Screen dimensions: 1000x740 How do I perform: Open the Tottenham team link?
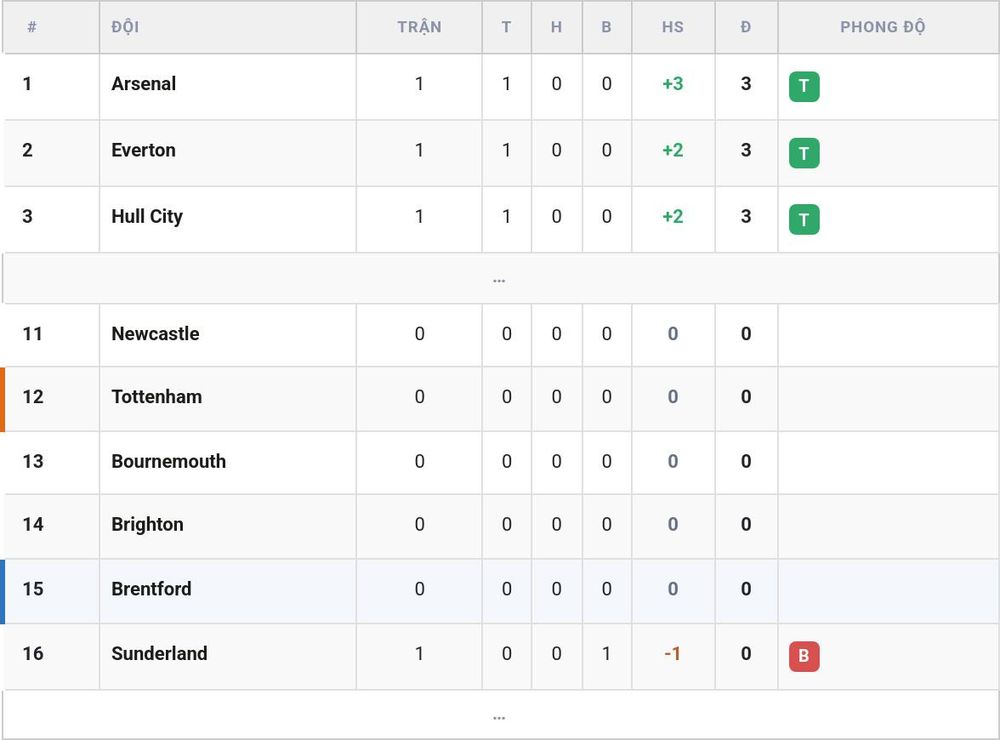(156, 397)
